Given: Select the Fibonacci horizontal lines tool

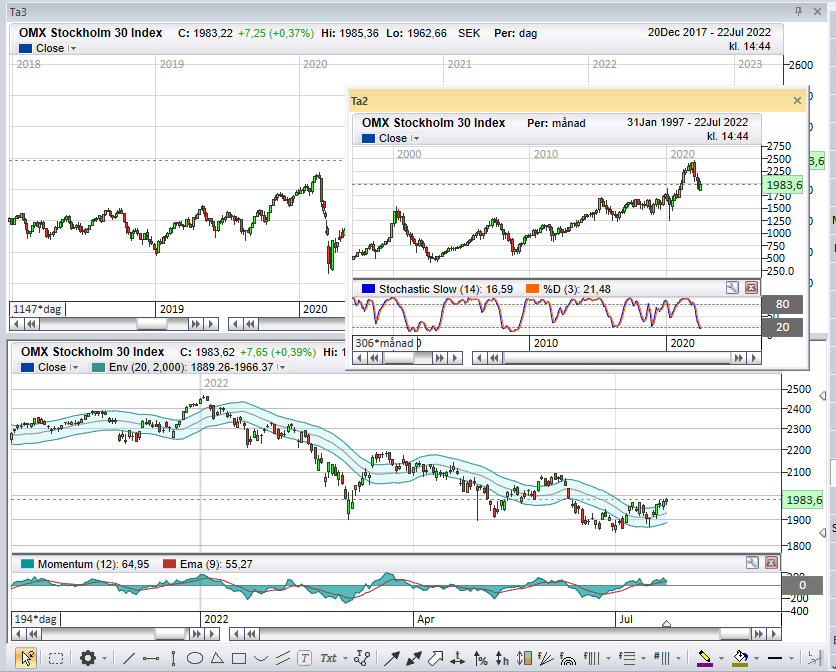Looking at the screenshot, I should [626, 658].
